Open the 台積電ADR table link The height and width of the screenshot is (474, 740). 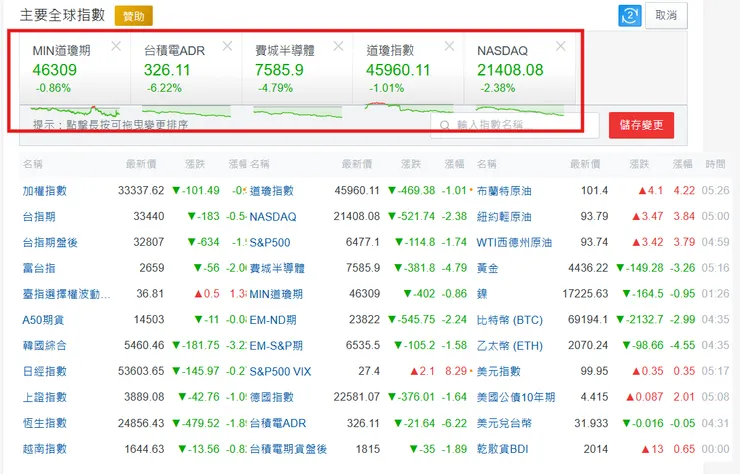278,423
